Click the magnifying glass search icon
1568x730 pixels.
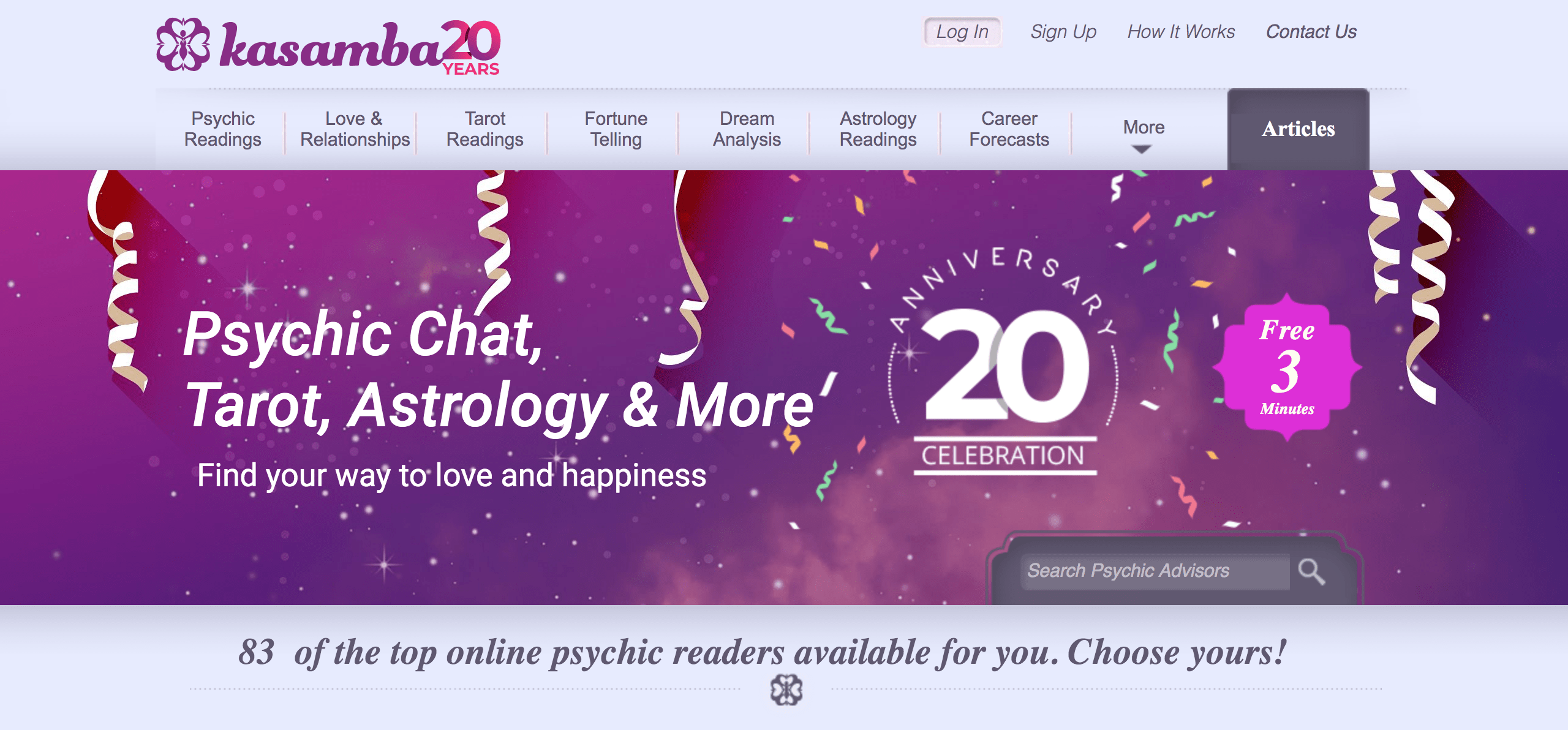(x=1311, y=572)
